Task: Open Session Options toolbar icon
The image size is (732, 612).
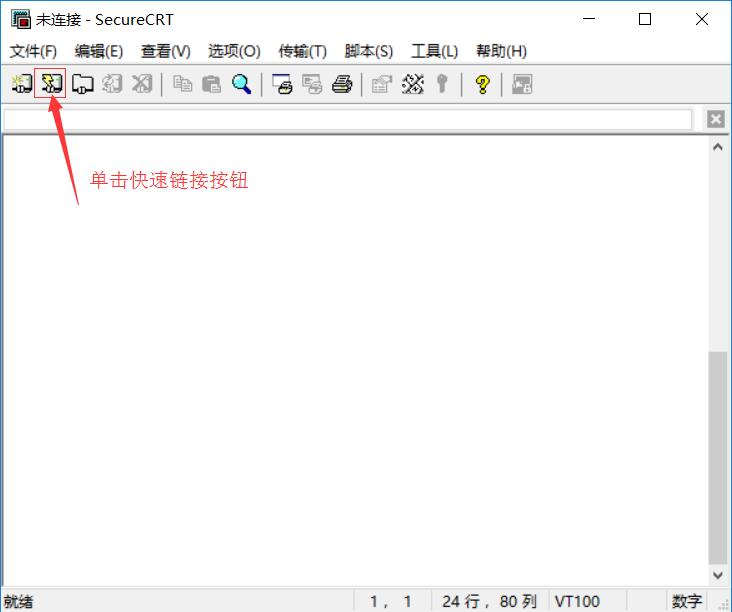Action: pyautogui.click(x=381, y=84)
